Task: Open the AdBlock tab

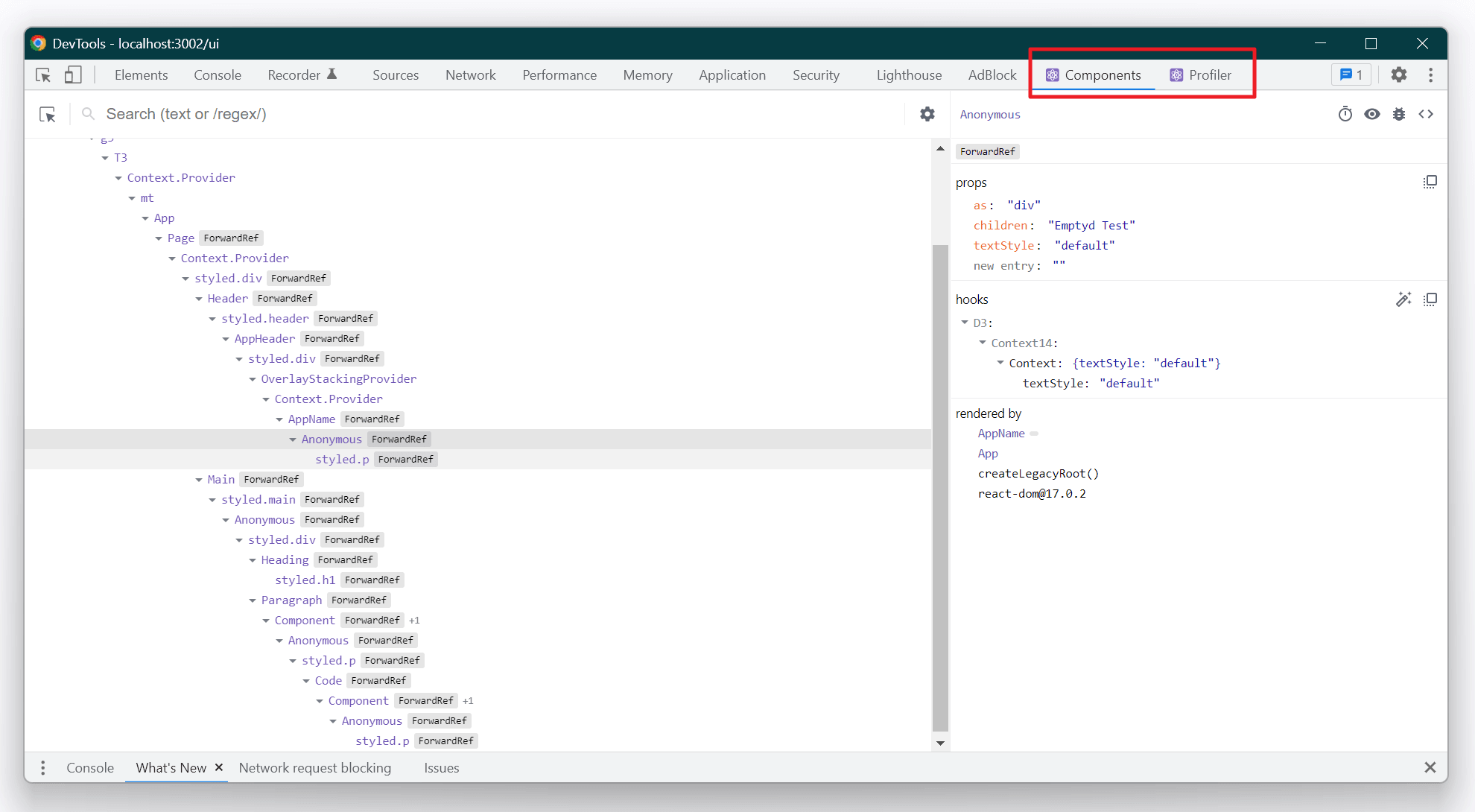Action: coord(992,75)
